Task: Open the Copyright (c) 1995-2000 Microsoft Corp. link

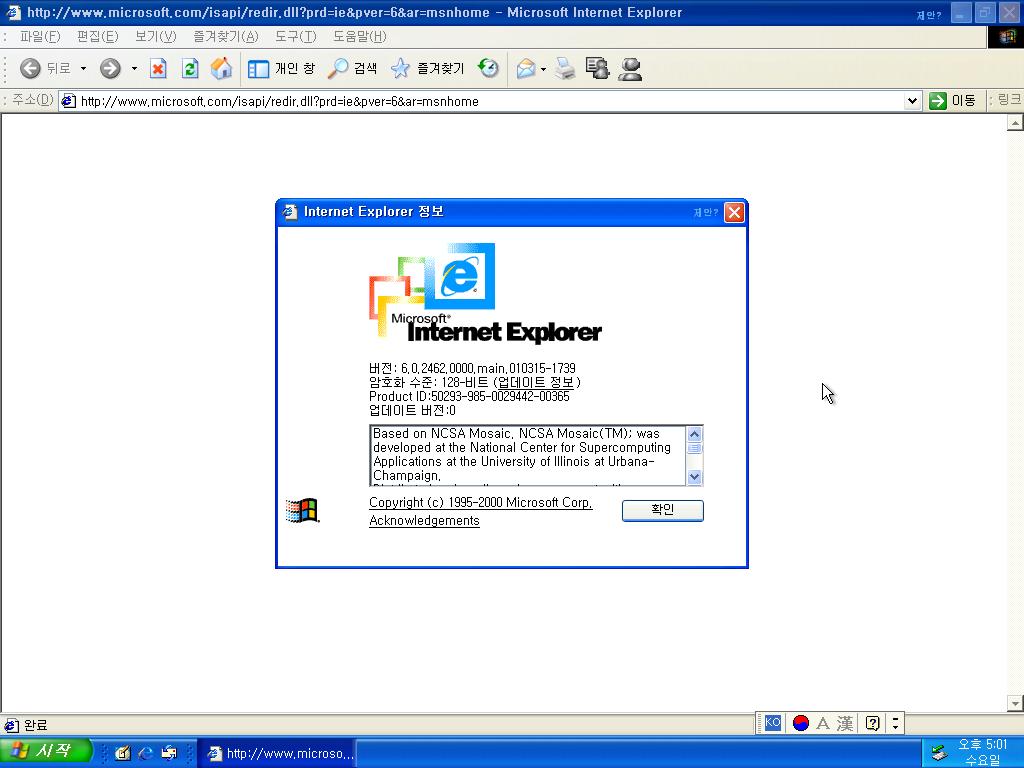Action: click(x=481, y=502)
